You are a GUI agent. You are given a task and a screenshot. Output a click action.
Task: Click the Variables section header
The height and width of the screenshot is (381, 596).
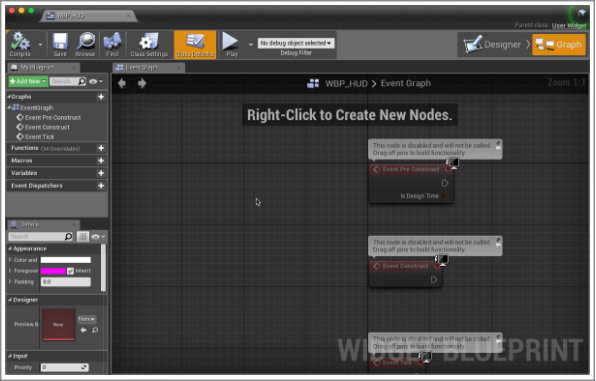57,173
